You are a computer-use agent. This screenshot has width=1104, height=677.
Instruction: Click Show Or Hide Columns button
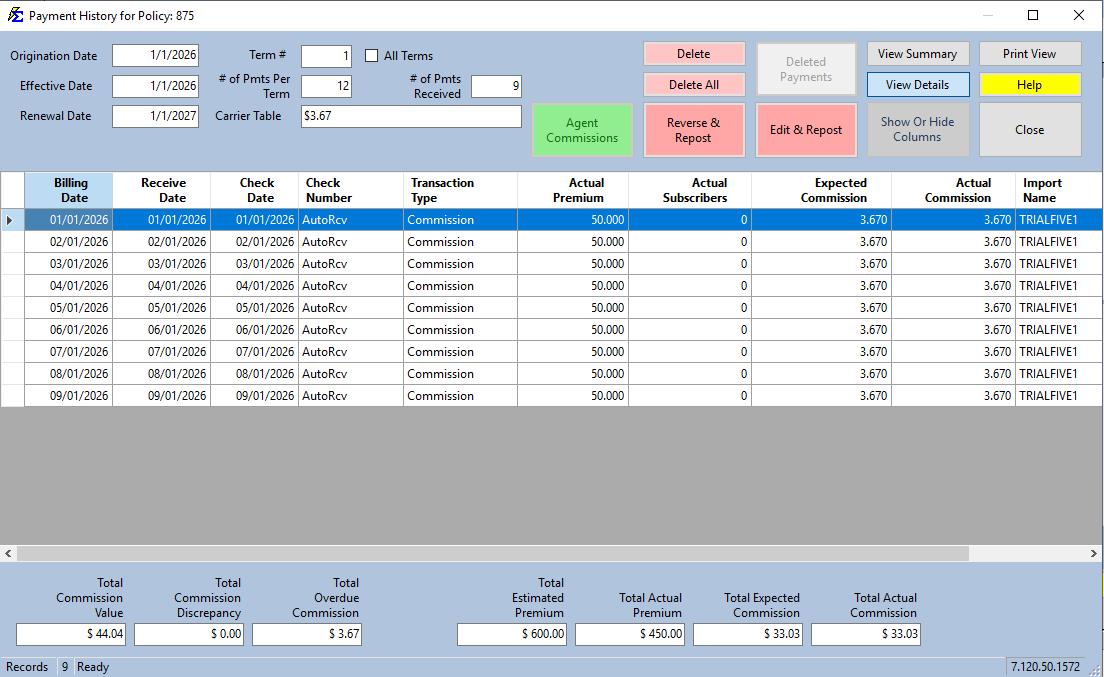click(x=917, y=130)
